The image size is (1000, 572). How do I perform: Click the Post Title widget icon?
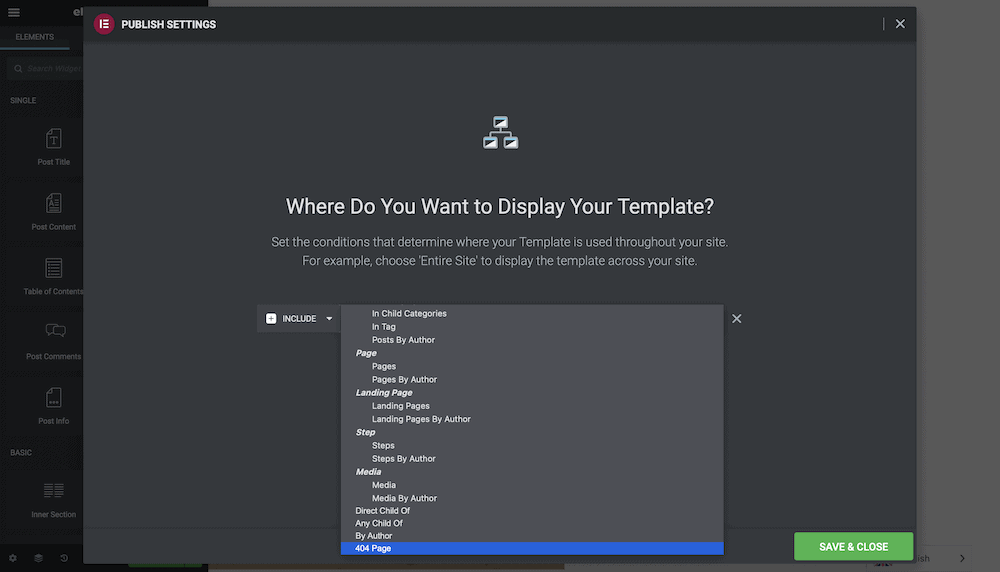pyautogui.click(x=54, y=138)
